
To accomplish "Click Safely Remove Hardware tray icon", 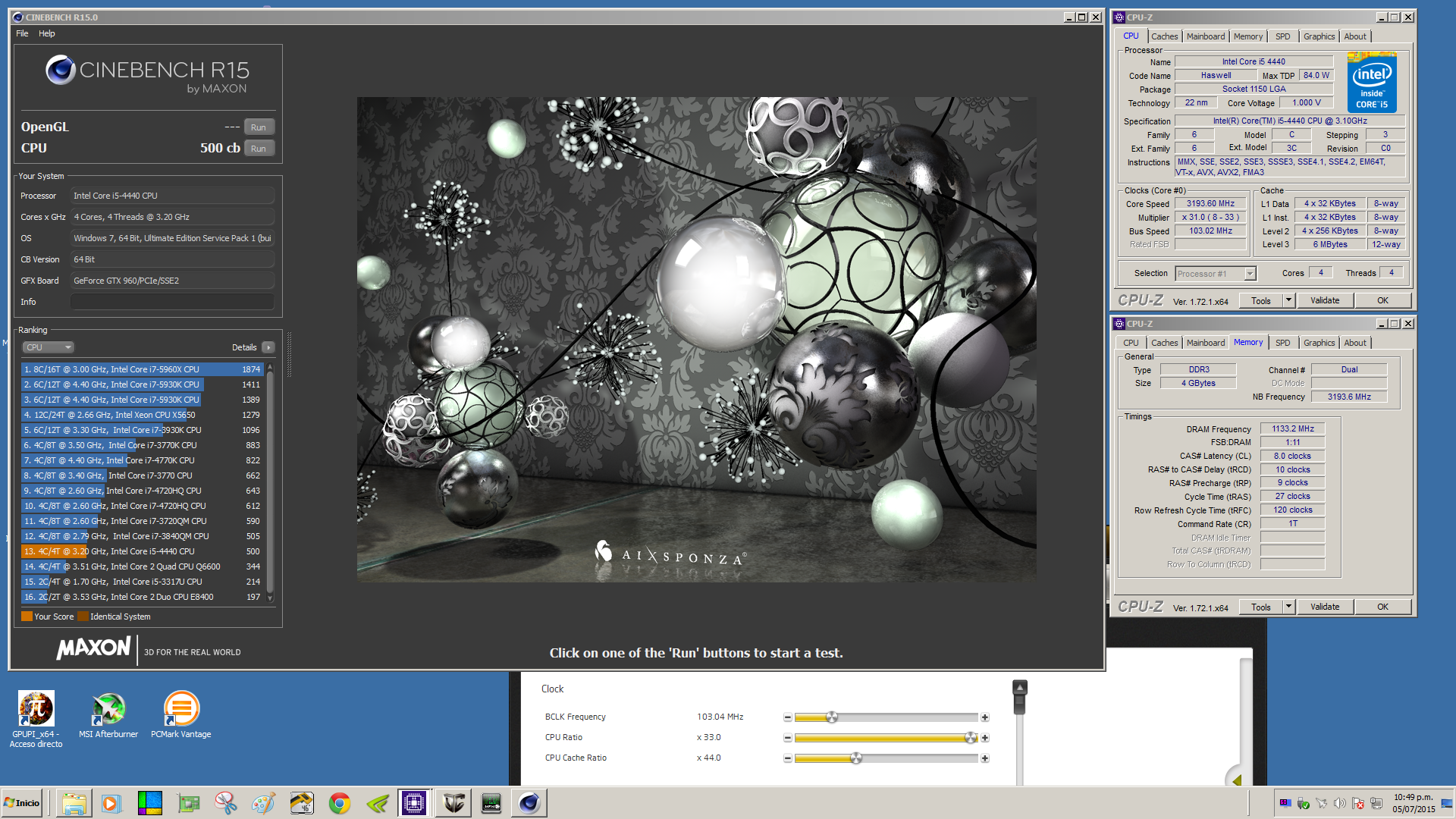I will [1303, 803].
